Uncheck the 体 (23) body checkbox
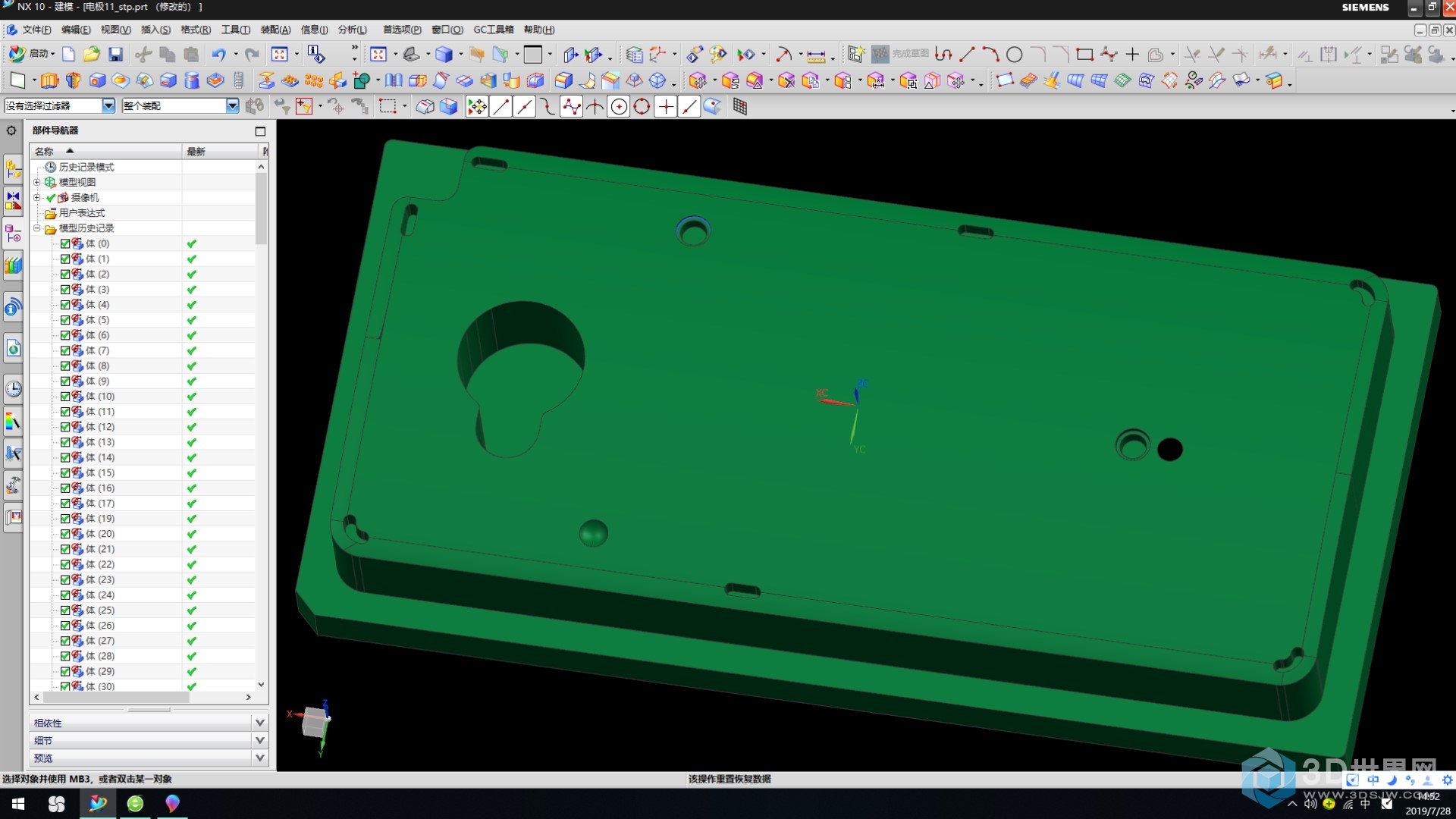This screenshot has width=1456, height=819. point(65,579)
